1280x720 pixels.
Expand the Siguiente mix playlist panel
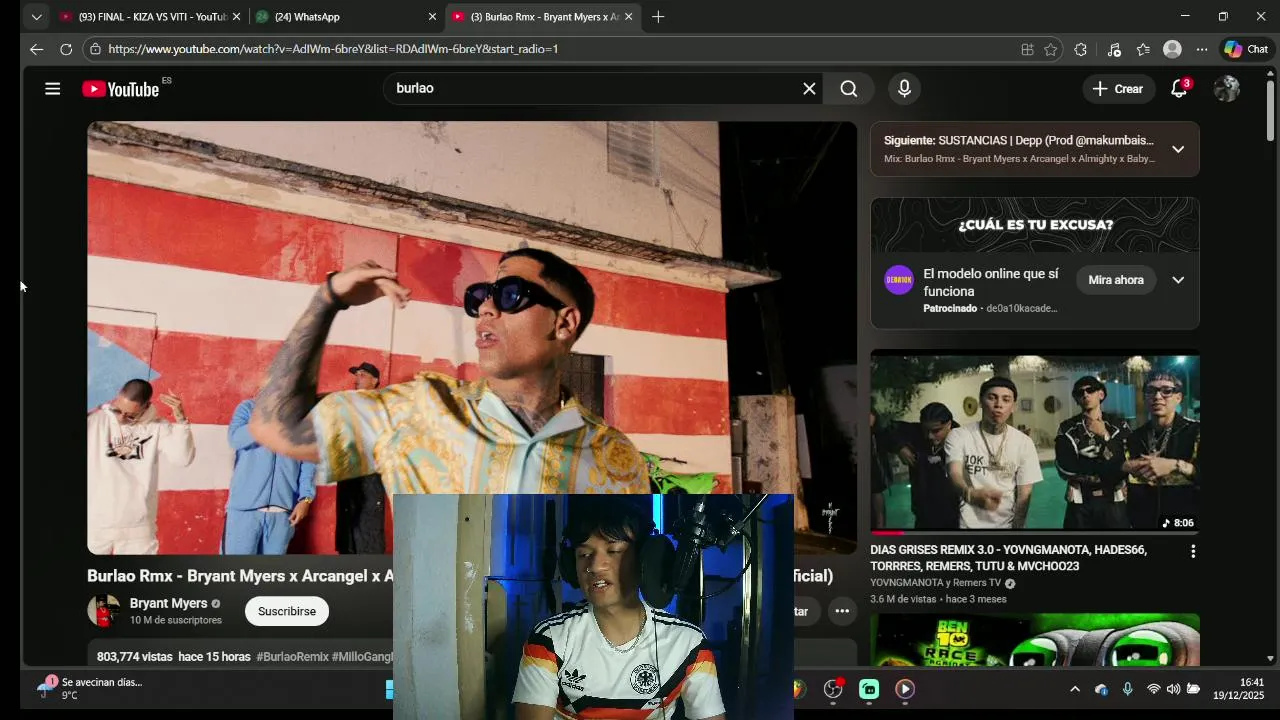tap(1178, 149)
